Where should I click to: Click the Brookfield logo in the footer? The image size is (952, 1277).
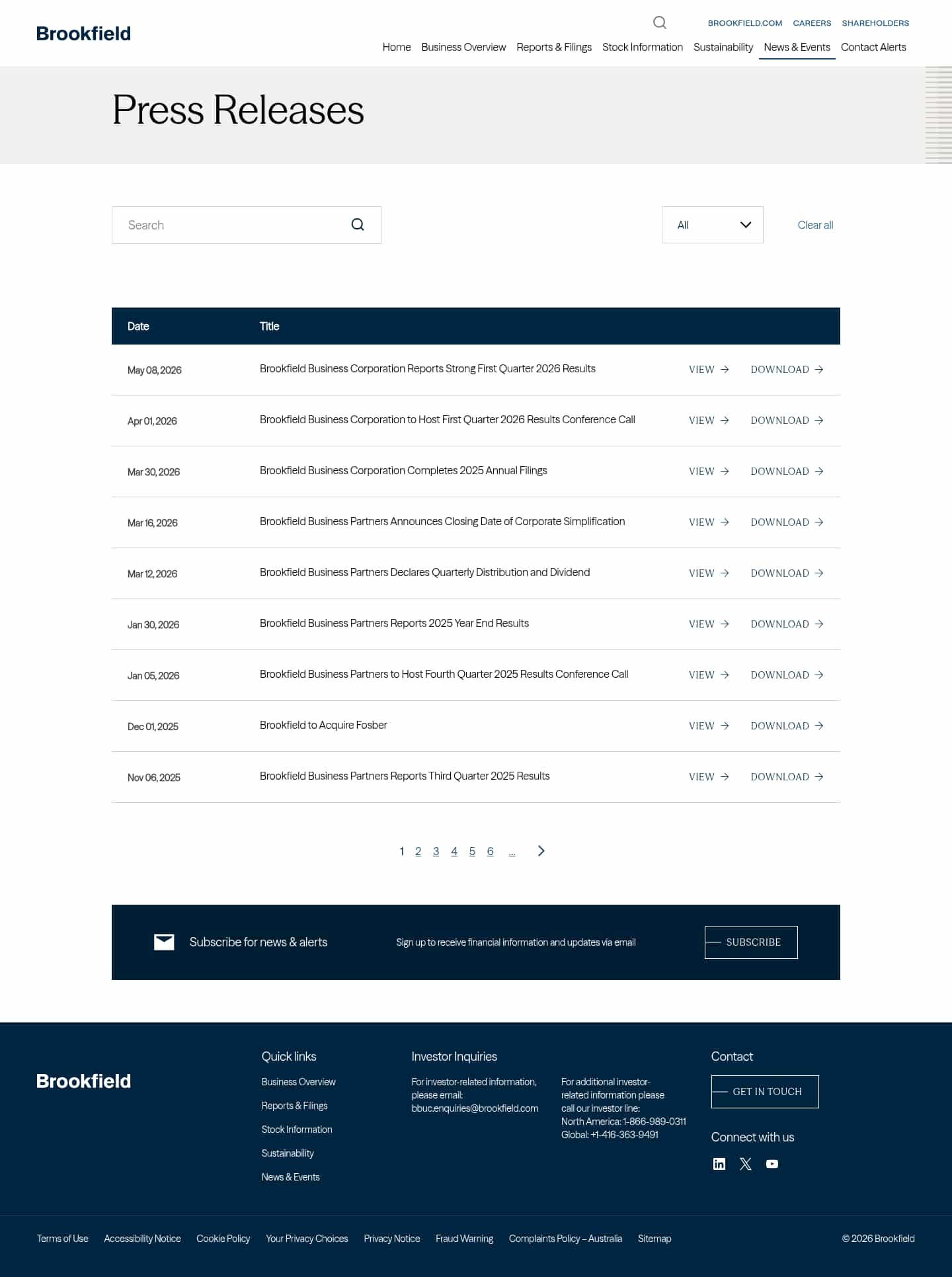[83, 1081]
